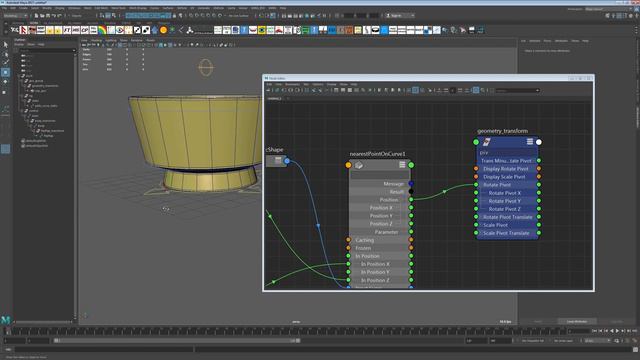This screenshot has height=360, width=640.
Task: Click the go to start playback button
Action: coord(594,331)
